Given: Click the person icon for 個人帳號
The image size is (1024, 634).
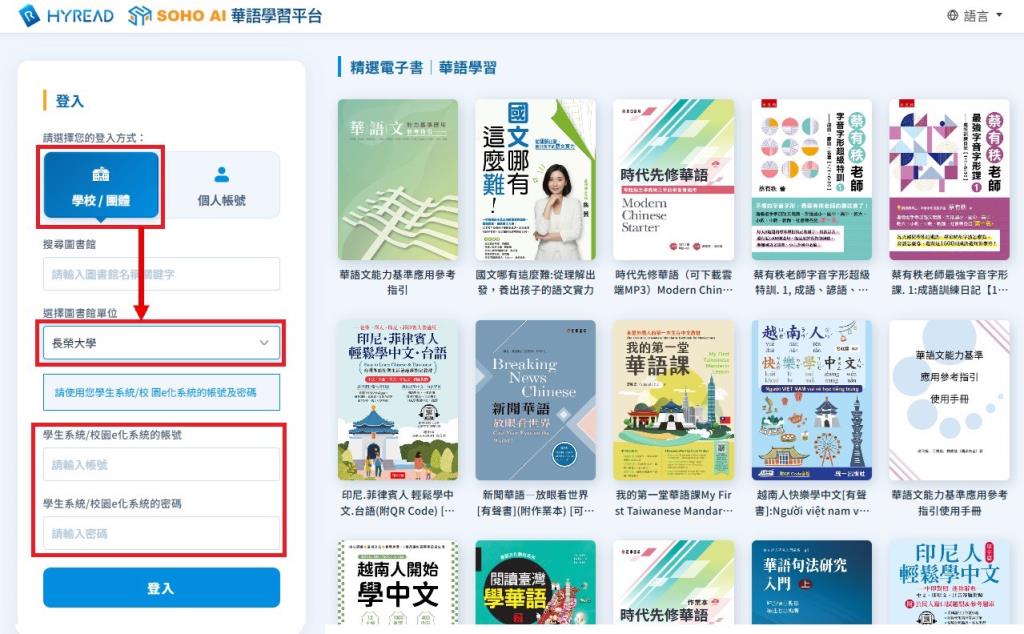Looking at the screenshot, I should (221, 174).
